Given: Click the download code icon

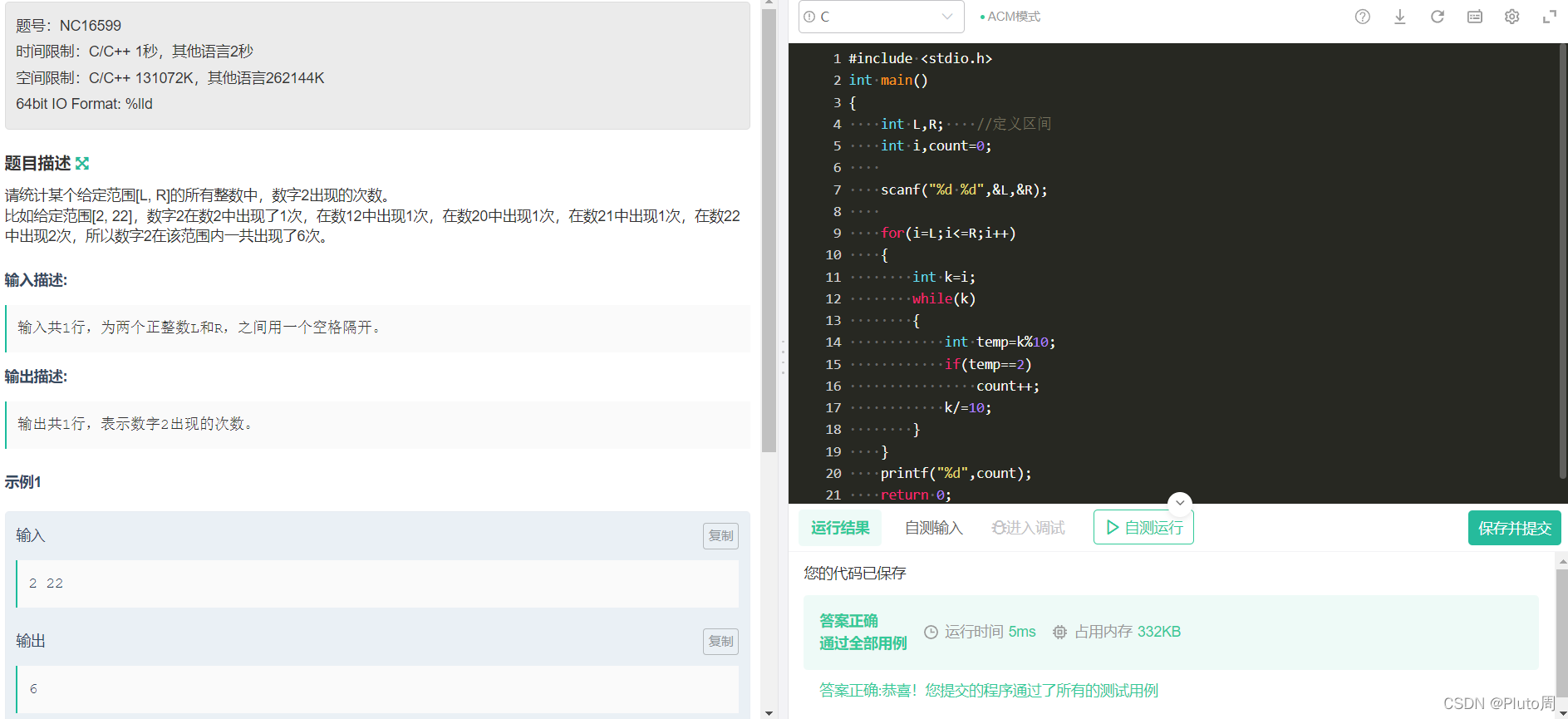Looking at the screenshot, I should [x=1399, y=17].
